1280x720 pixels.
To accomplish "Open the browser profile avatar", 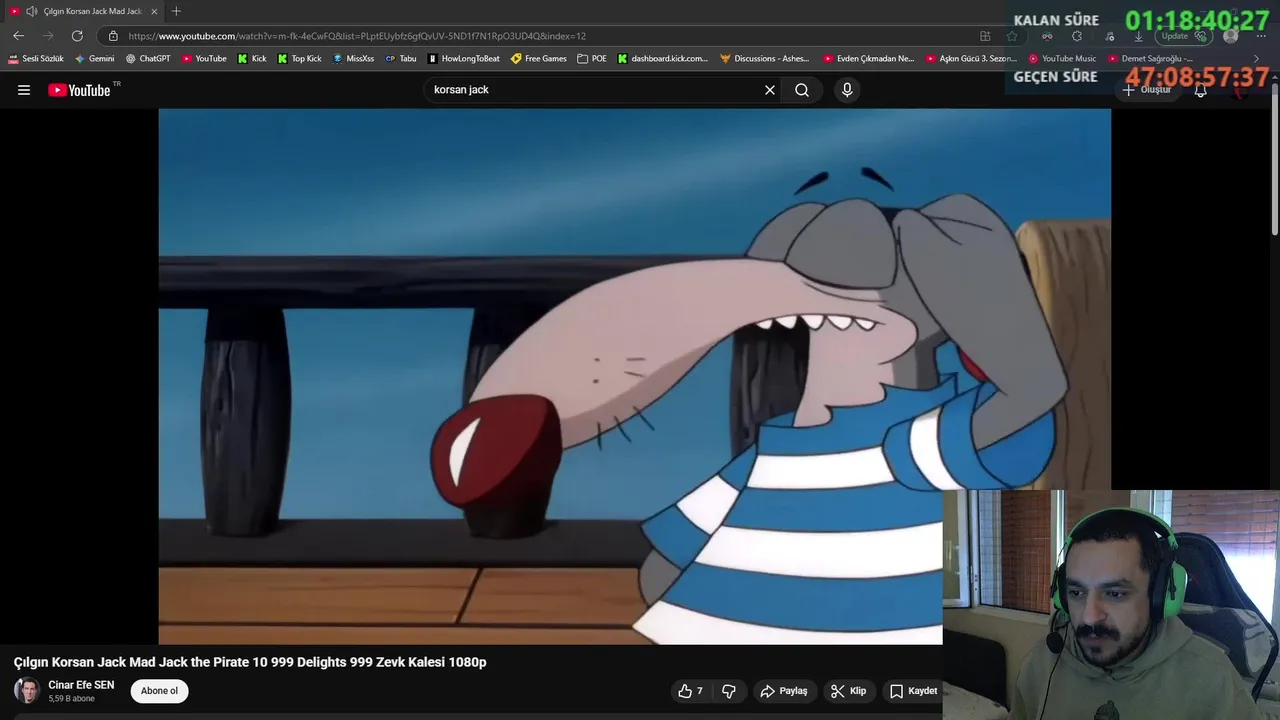I will 1231,36.
